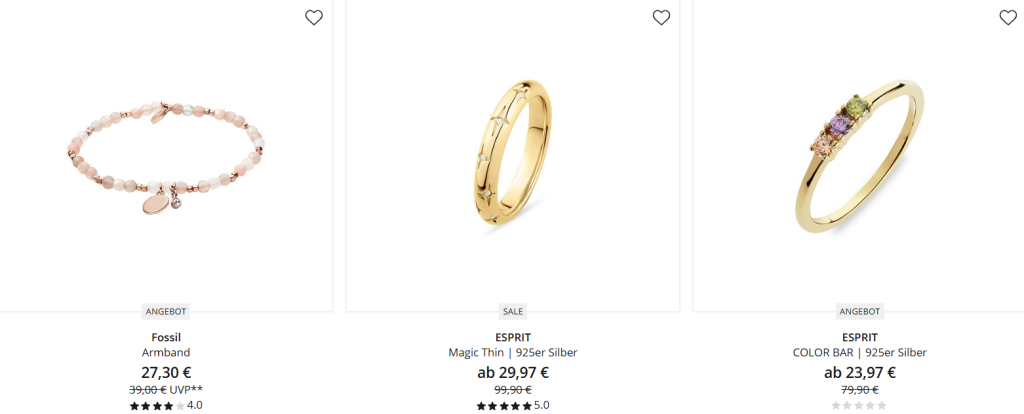
Task: Open COLOR BAR | 925er Silber title
Action: [x=859, y=353]
